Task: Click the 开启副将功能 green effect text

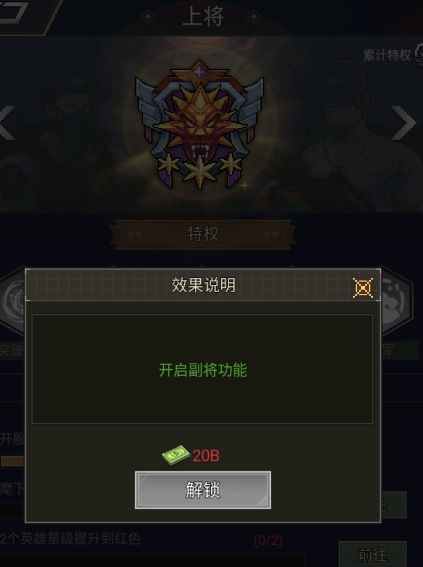Action: point(203,370)
